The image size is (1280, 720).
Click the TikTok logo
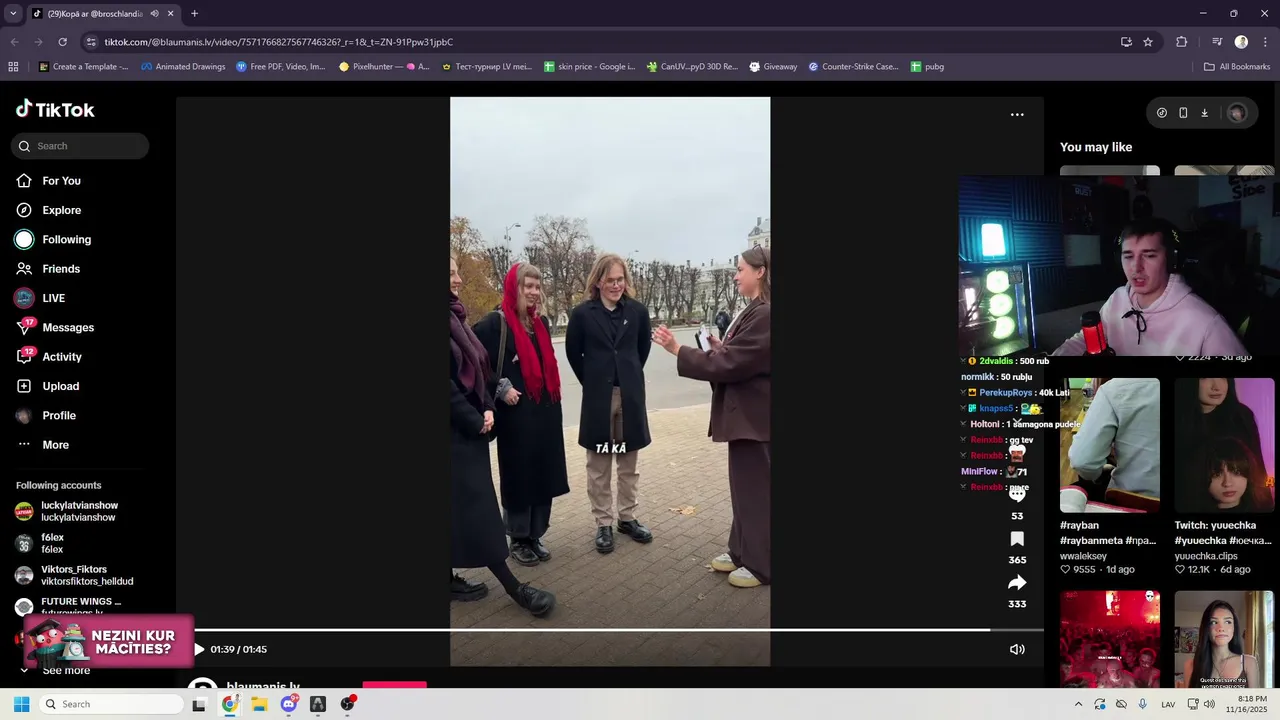(55, 110)
